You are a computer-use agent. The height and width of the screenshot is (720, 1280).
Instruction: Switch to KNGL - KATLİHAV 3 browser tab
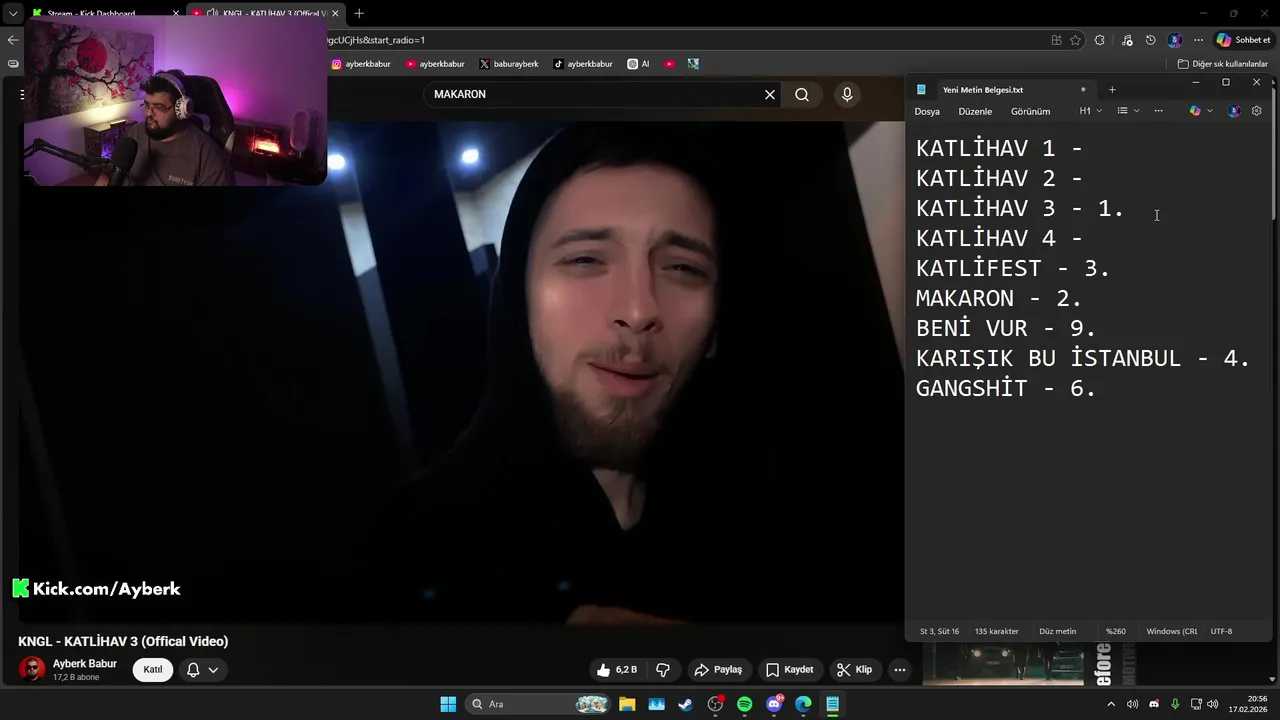pyautogui.click(x=265, y=13)
